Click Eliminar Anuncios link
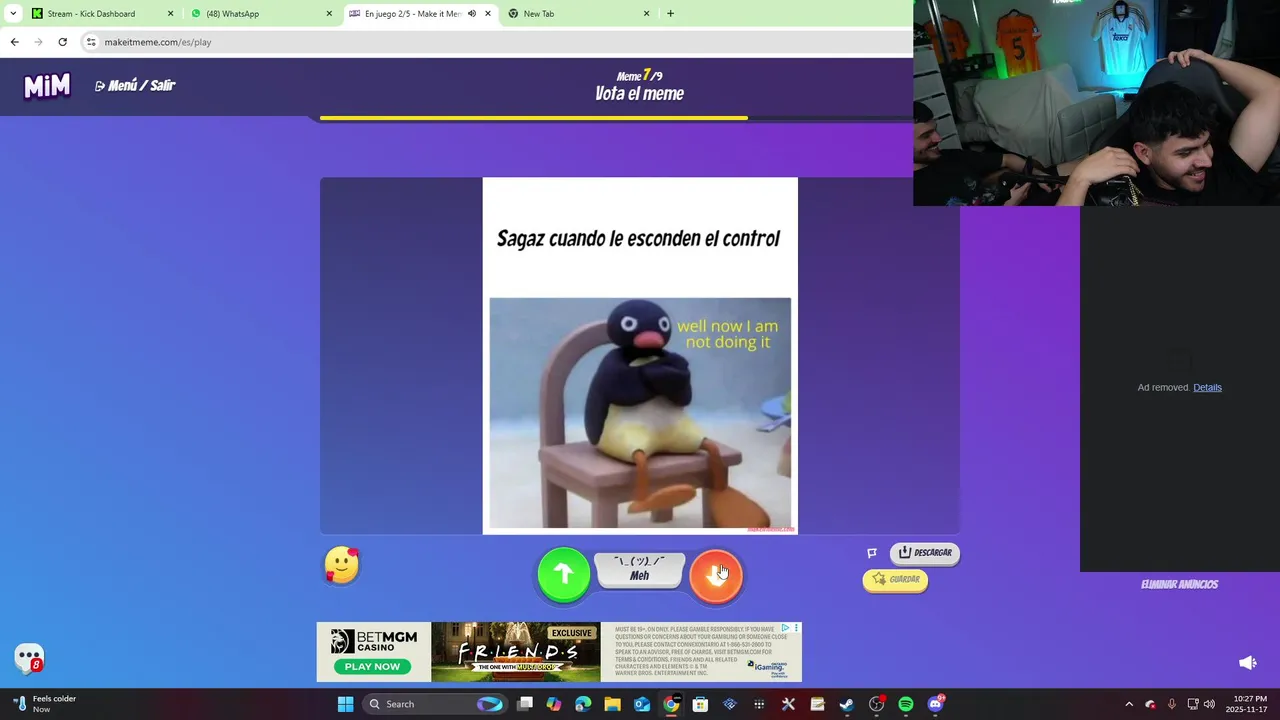 1179,584
